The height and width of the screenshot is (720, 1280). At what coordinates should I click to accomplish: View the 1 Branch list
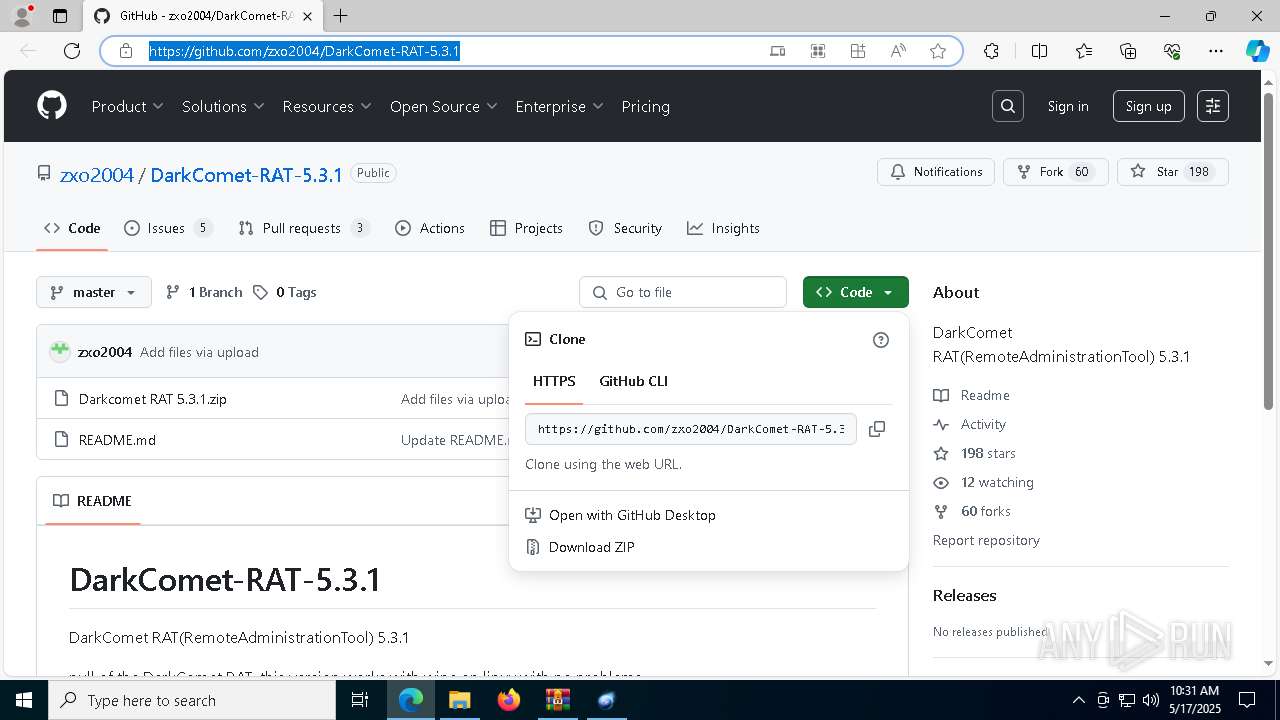pyautogui.click(x=204, y=292)
